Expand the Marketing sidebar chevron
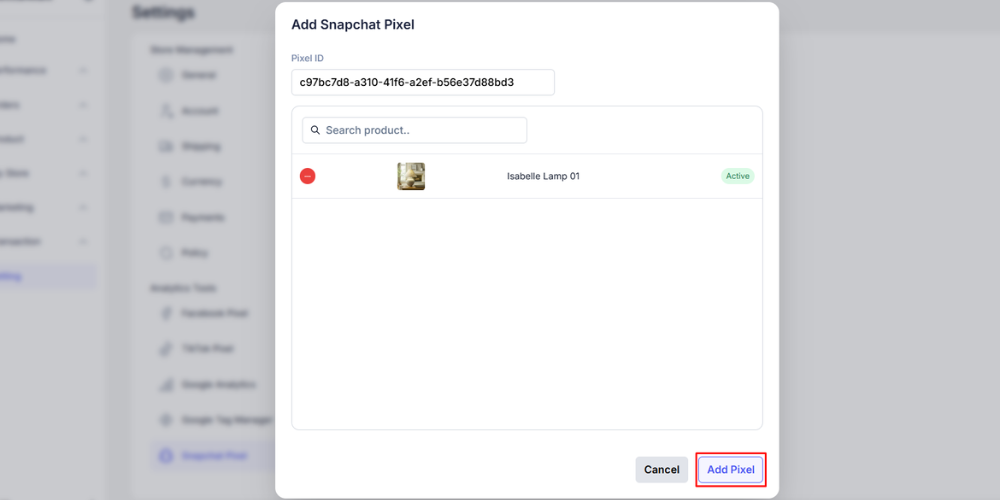 (x=83, y=207)
